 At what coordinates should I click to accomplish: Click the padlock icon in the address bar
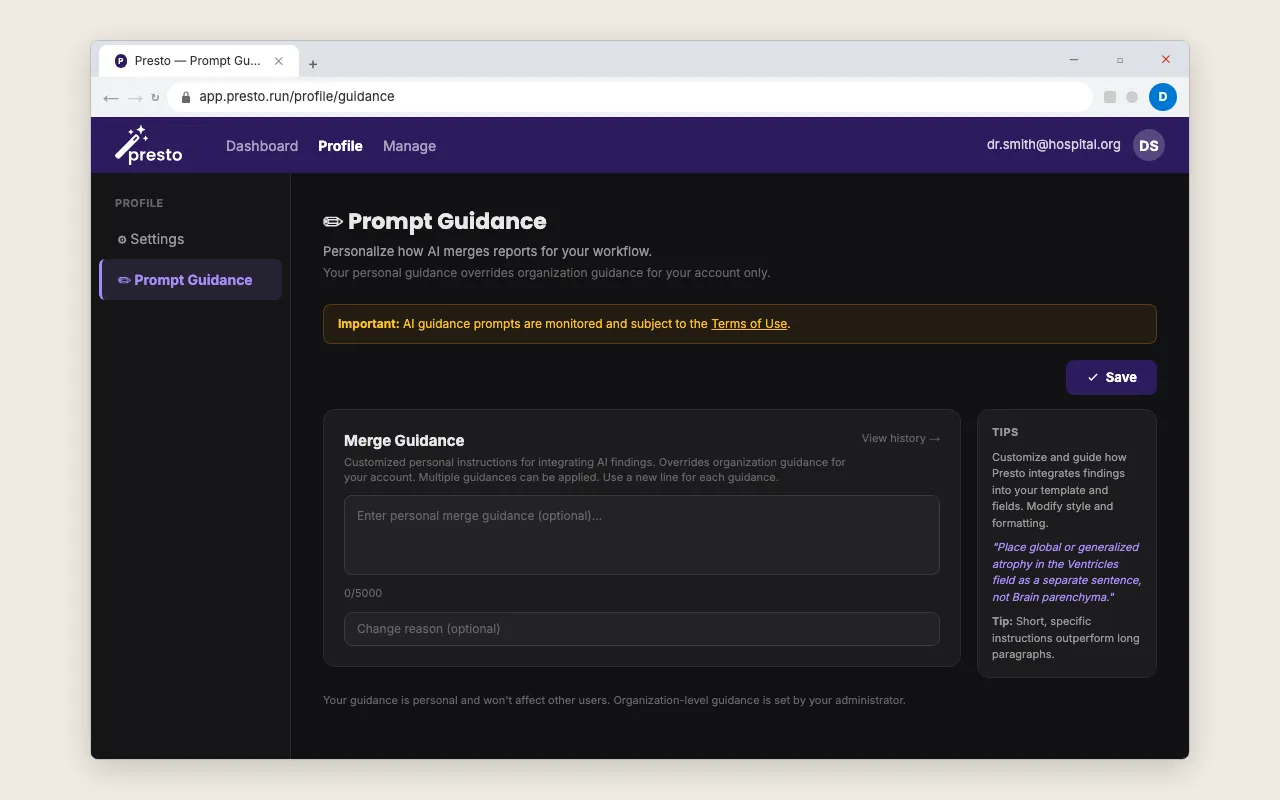184,97
